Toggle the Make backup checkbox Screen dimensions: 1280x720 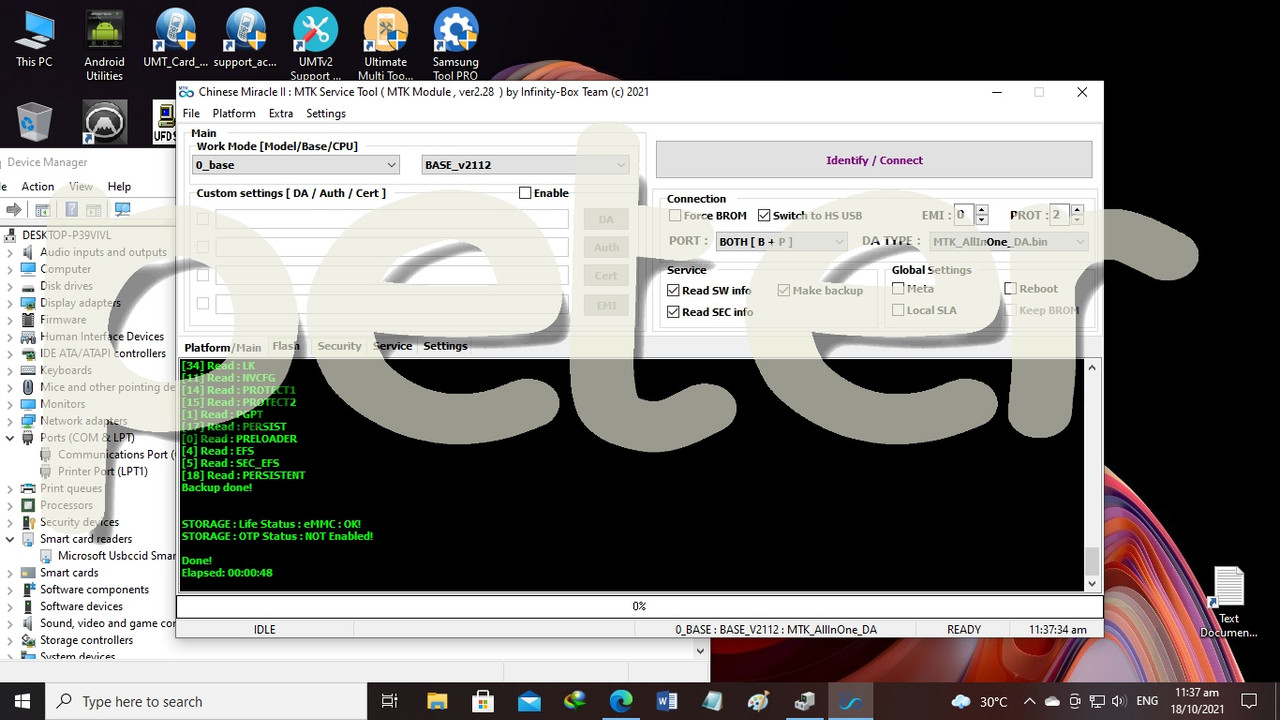(784, 290)
